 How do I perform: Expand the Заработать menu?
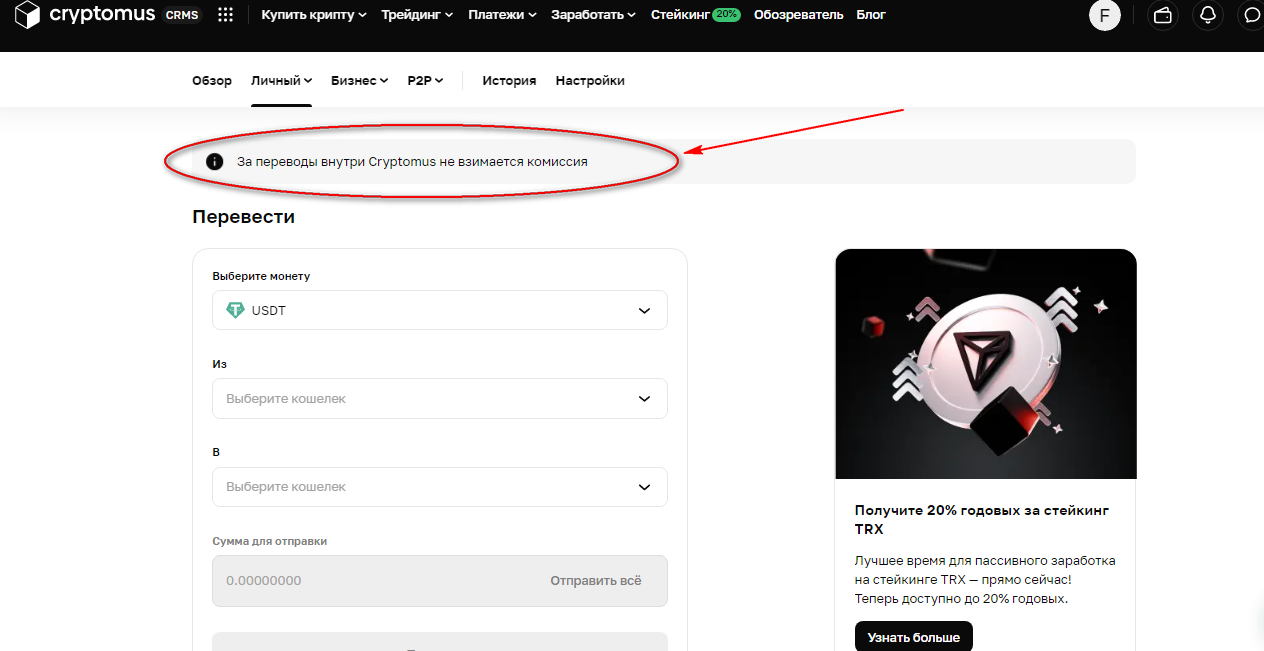tap(594, 15)
